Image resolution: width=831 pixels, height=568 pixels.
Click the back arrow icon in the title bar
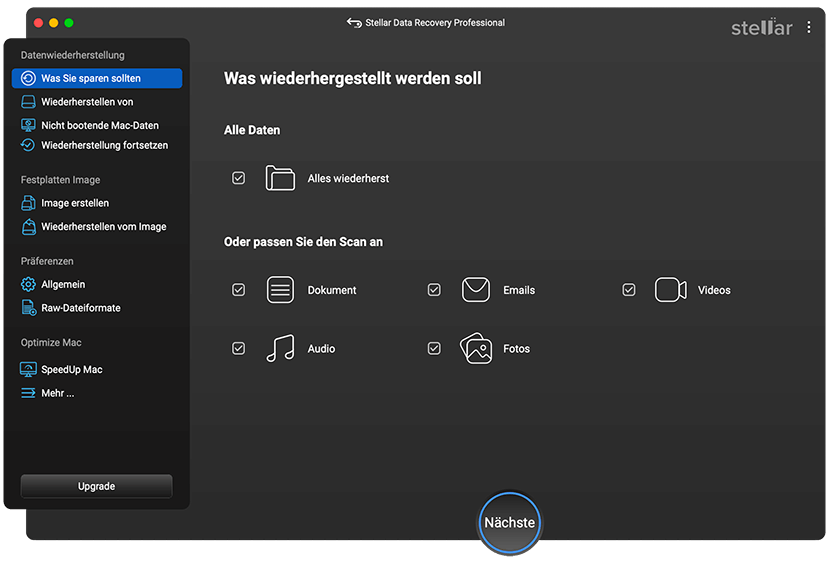click(354, 23)
